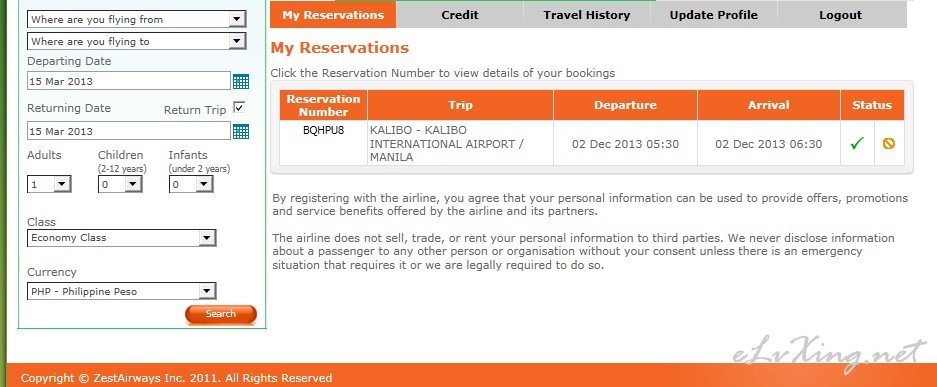Switch to the Credit tab

[460, 15]
